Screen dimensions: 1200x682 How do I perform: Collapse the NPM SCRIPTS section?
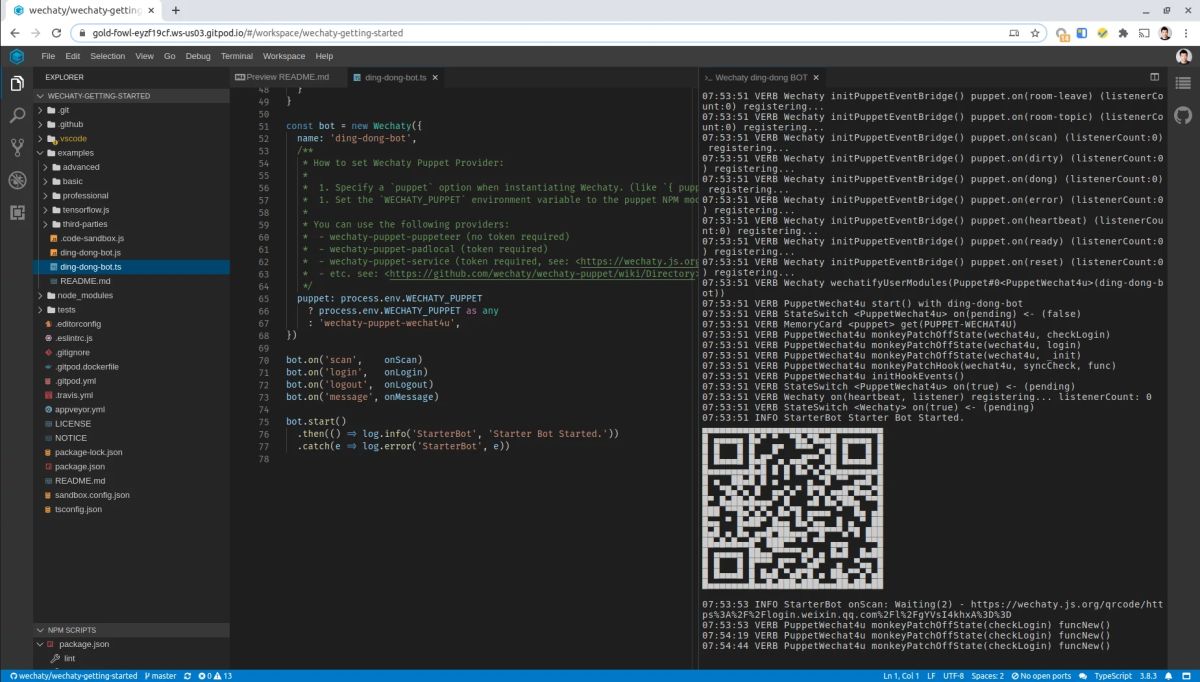[x=131, y=630]
